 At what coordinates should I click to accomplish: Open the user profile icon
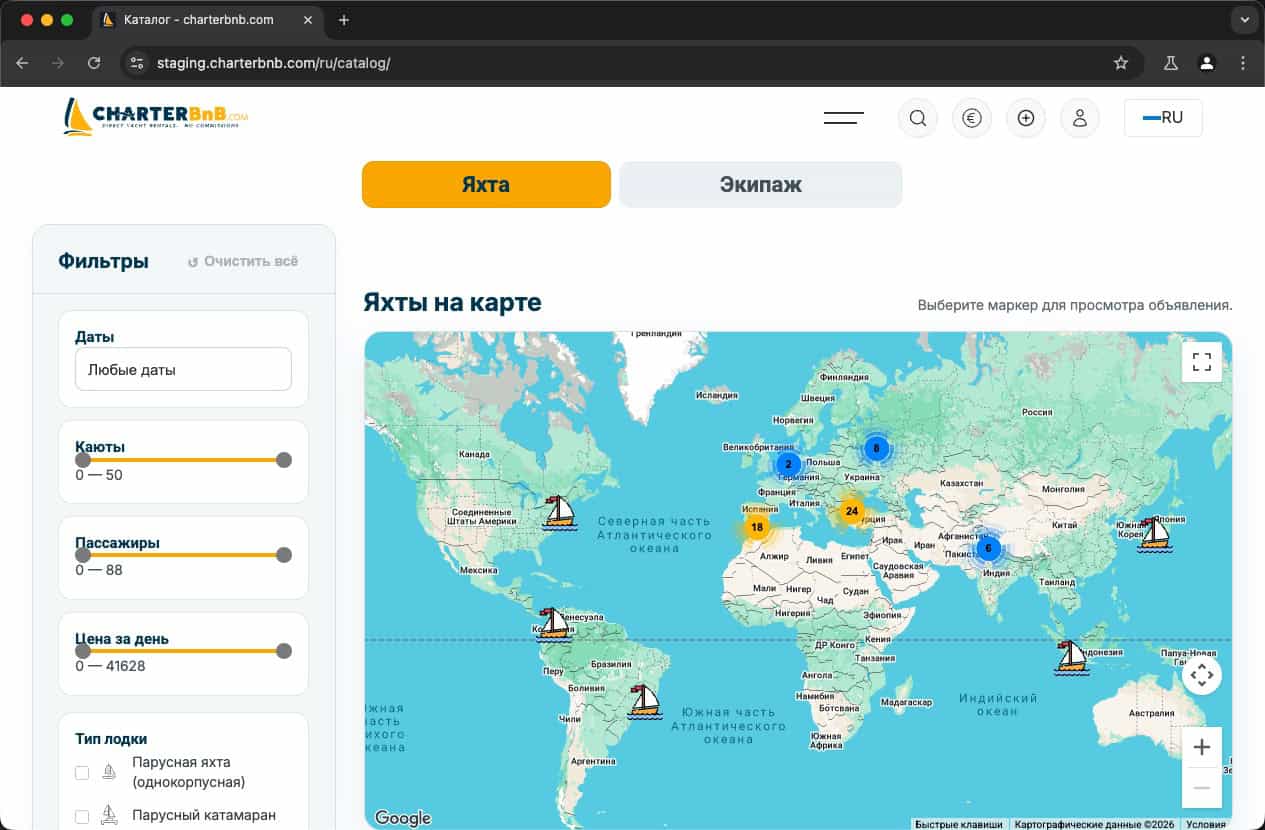click(1079, 118)
